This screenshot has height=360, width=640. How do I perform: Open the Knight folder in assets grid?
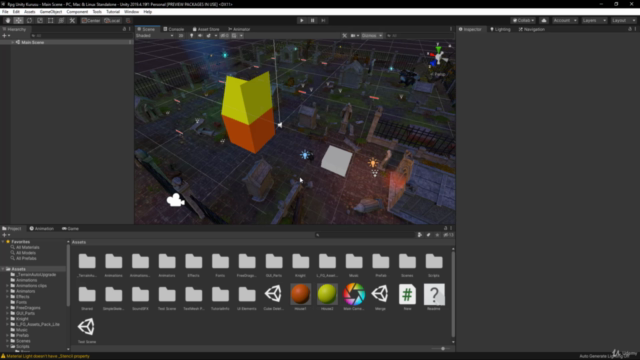pos(300,264)
